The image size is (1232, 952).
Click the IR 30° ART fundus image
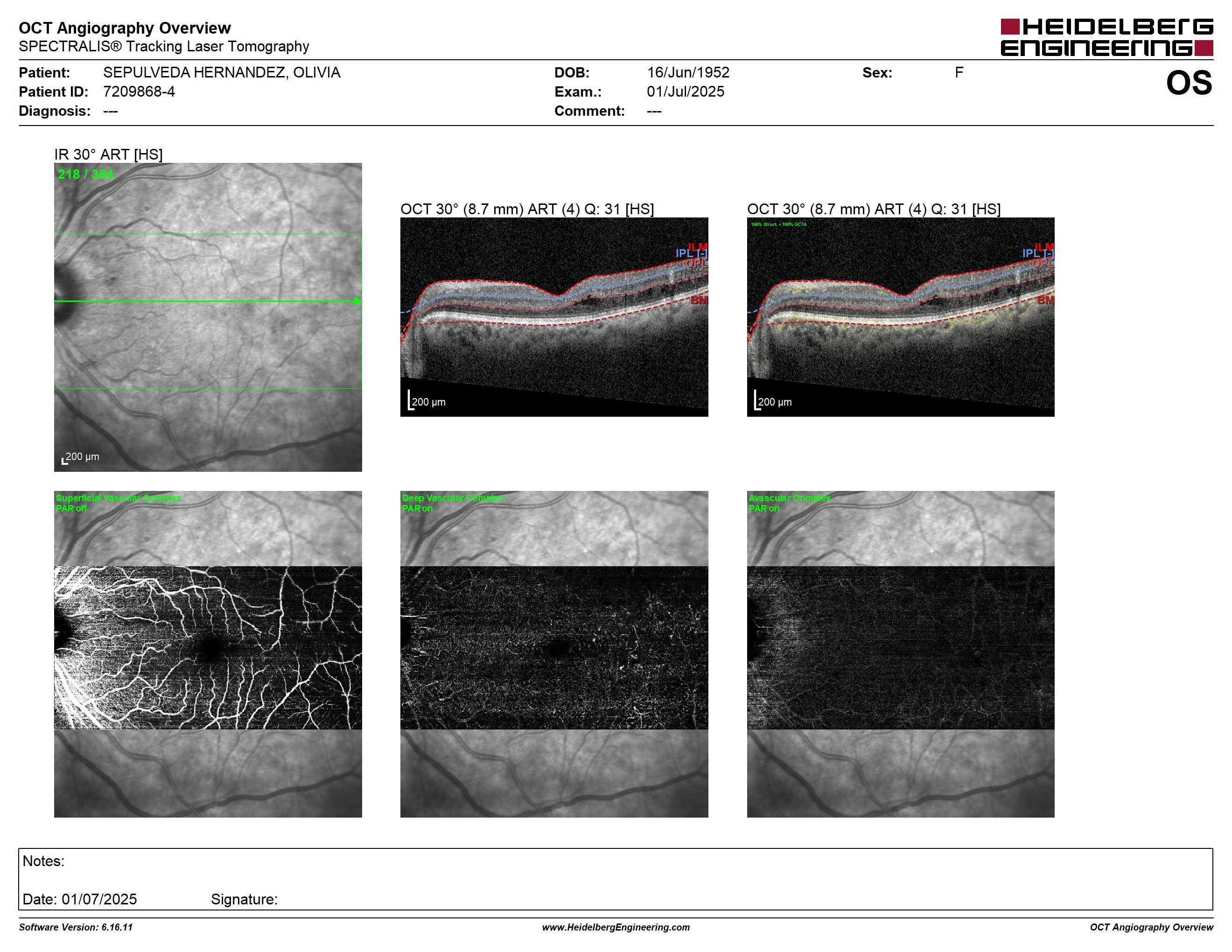pyautogui.click(x=208, y=317)
